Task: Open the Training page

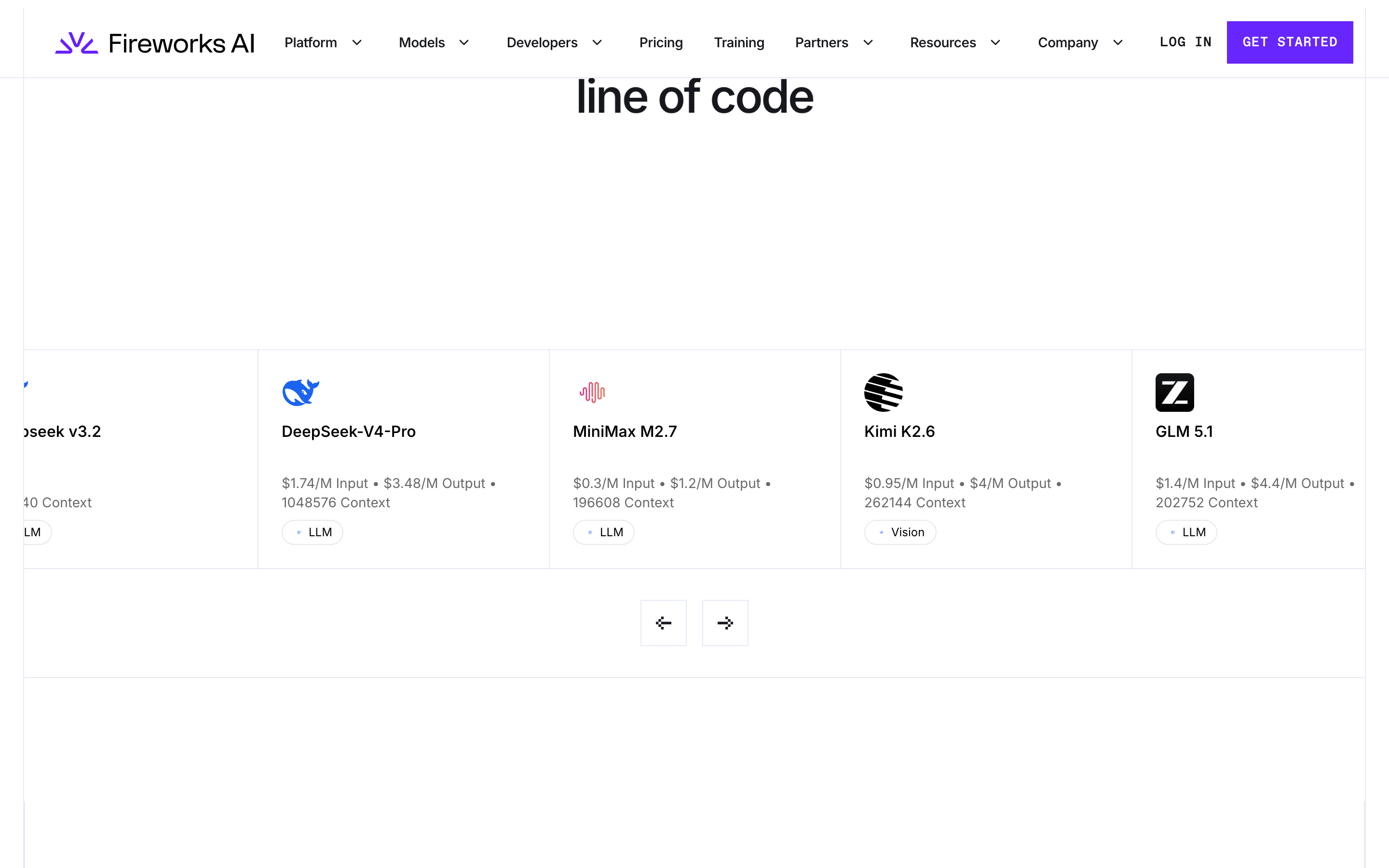Action: (739, 42)
